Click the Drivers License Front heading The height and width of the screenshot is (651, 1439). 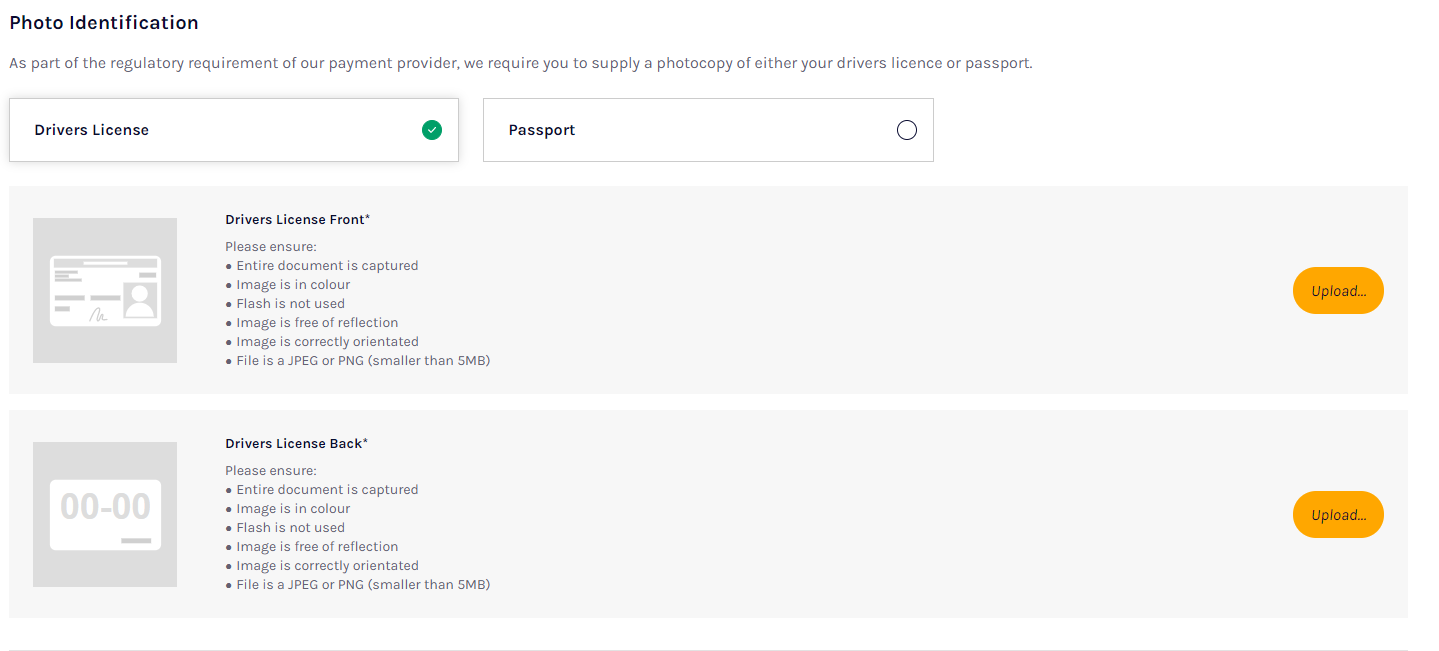(298, 219)
